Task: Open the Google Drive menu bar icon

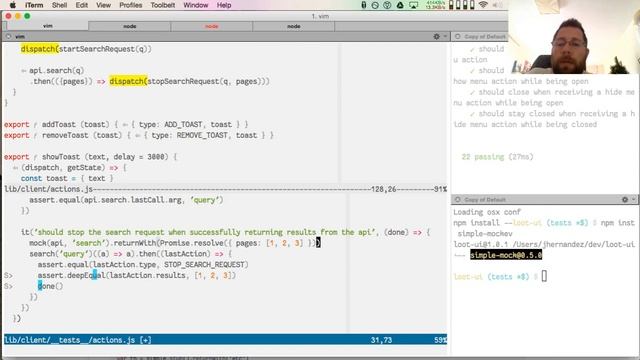Action: point(400,5)
